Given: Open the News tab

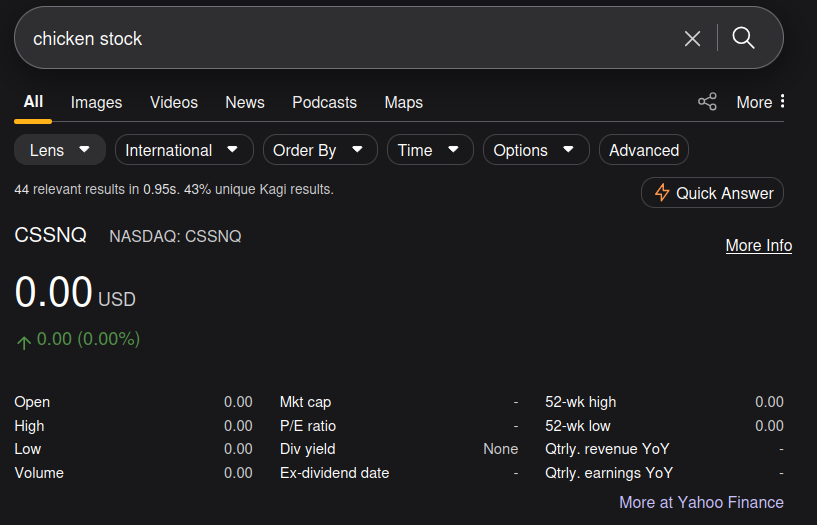Looking at the screenshot, I should pyautogui.click(x=245, y=102).
